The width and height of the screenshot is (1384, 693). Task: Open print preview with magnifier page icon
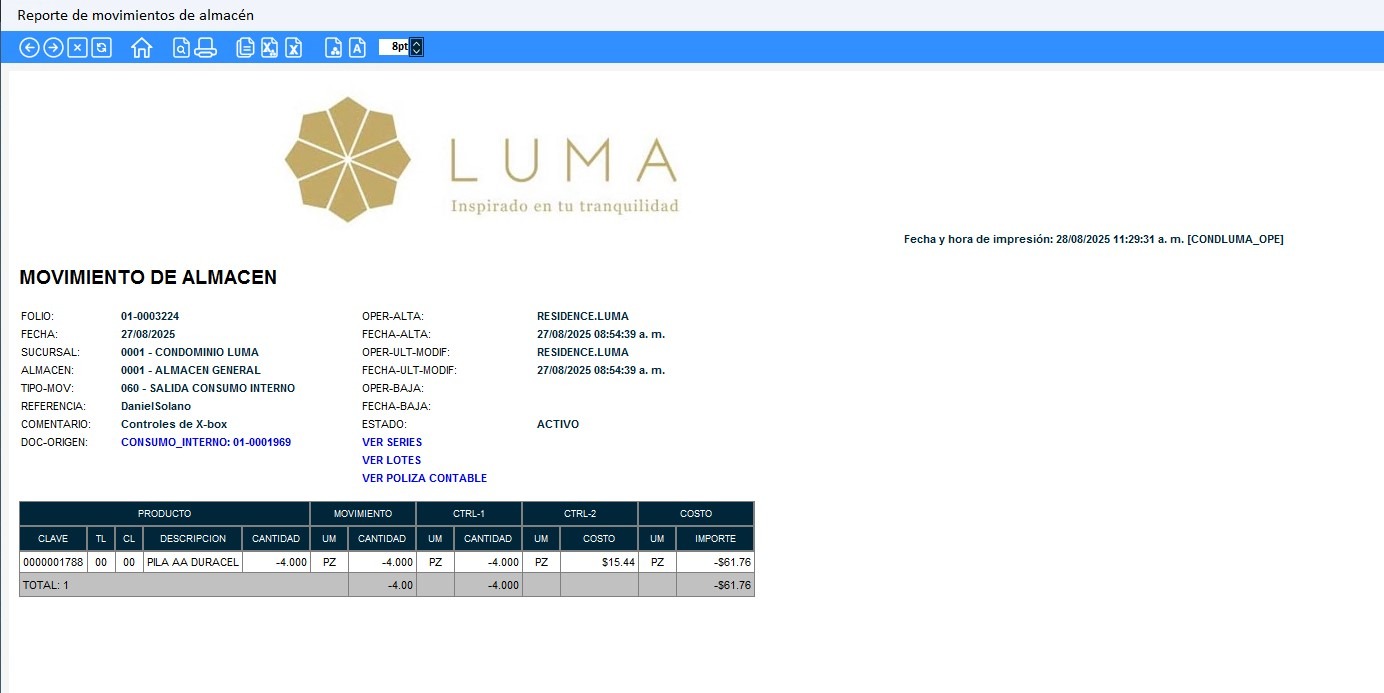pyautogui.click(x=181, y=47)
